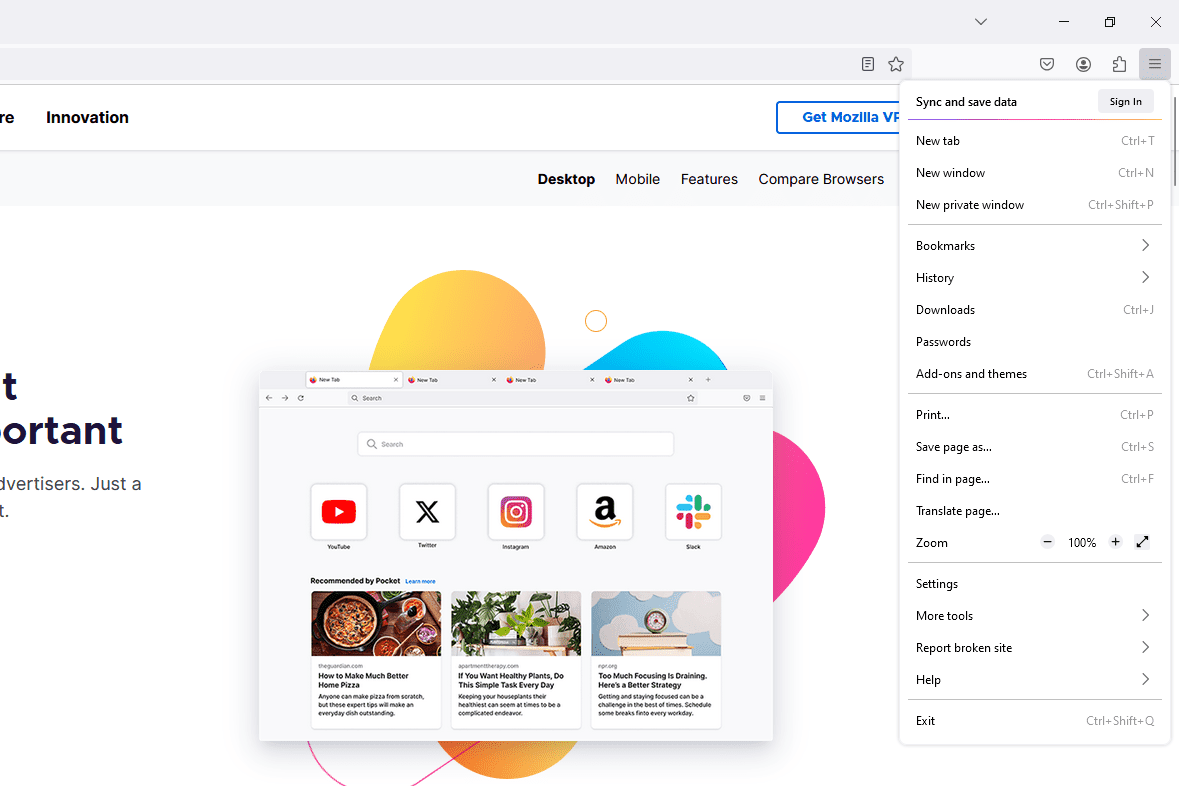Expand the History submenu

[1035, 278]
